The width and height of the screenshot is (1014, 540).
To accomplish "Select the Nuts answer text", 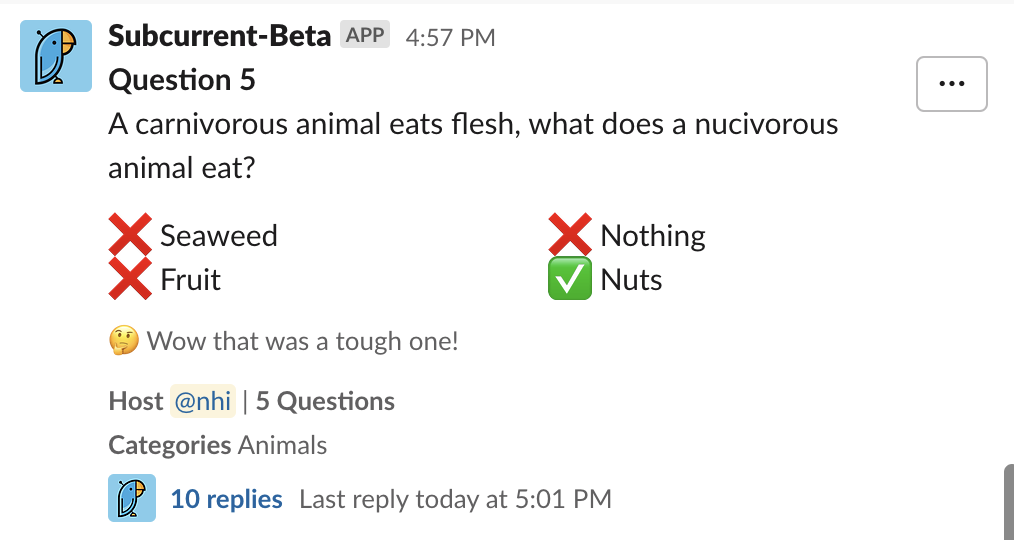I will tap(631, 279).
